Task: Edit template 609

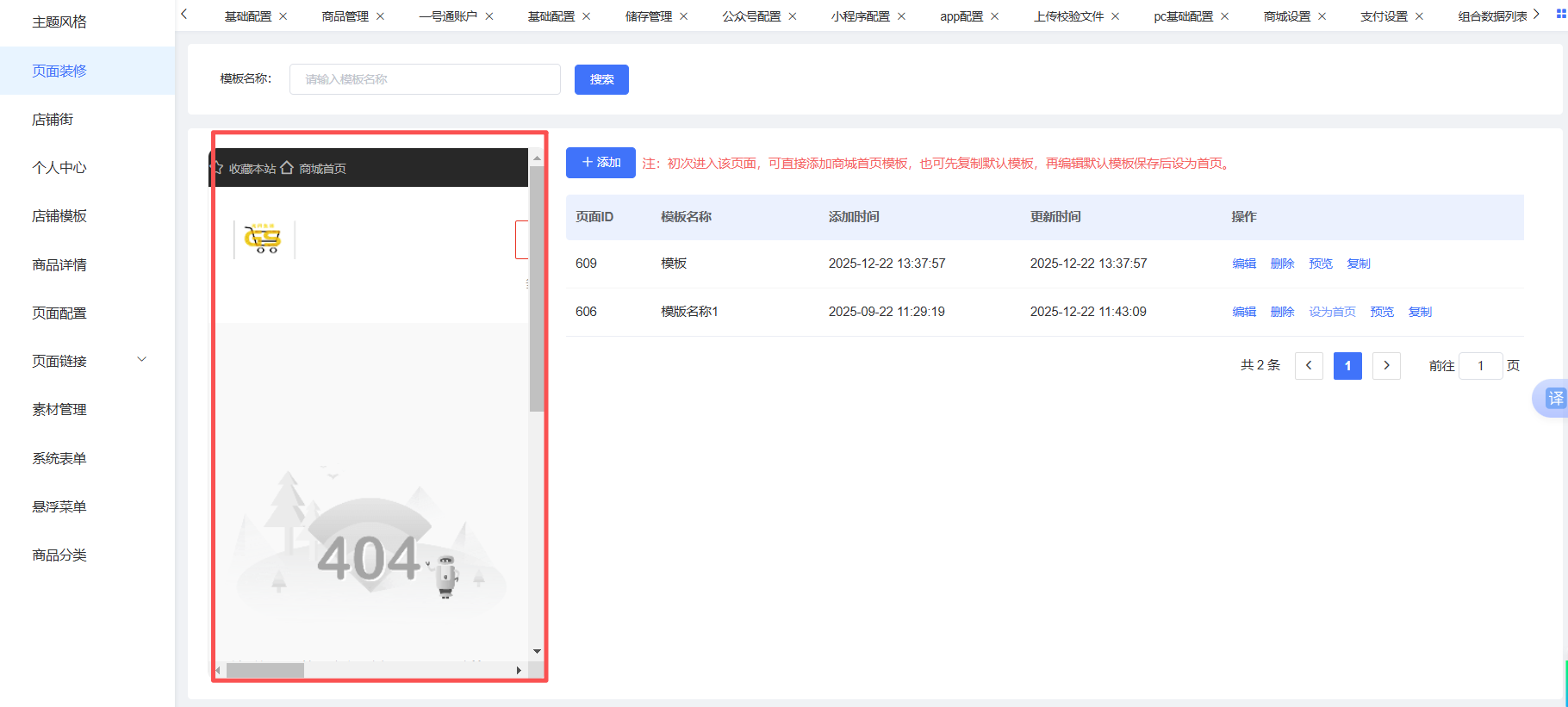Action: coord(1244,264)
